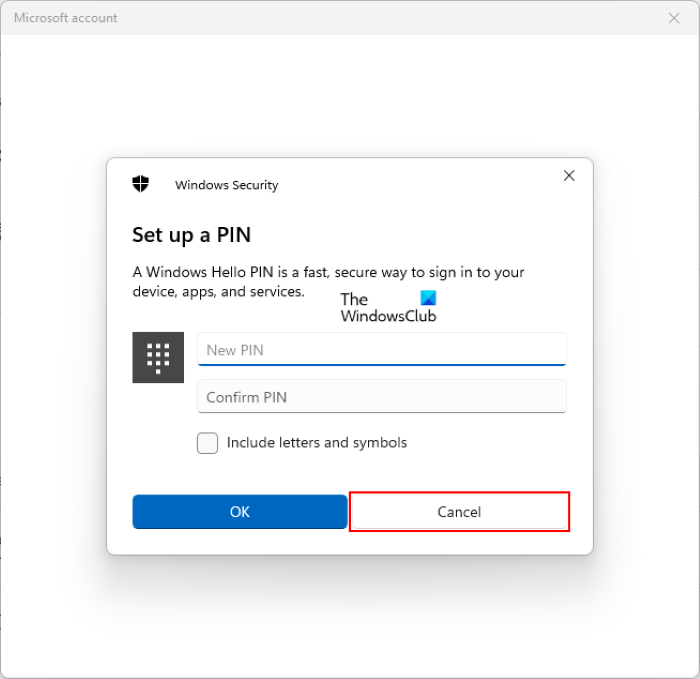Click the "Include letters and symbols" label text

tap(316, 442)
